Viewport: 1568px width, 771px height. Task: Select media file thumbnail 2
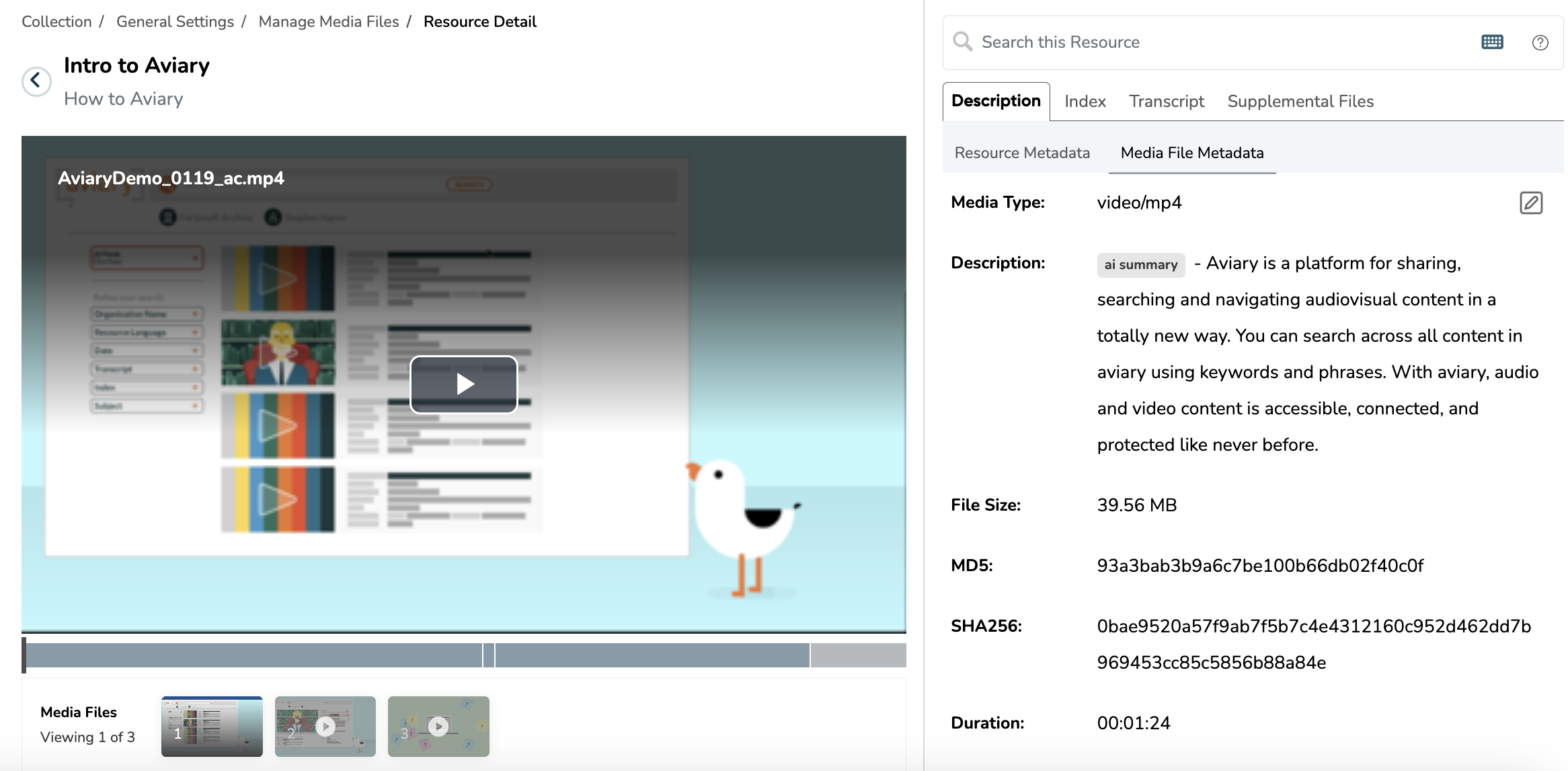click(x=325, y=727)
